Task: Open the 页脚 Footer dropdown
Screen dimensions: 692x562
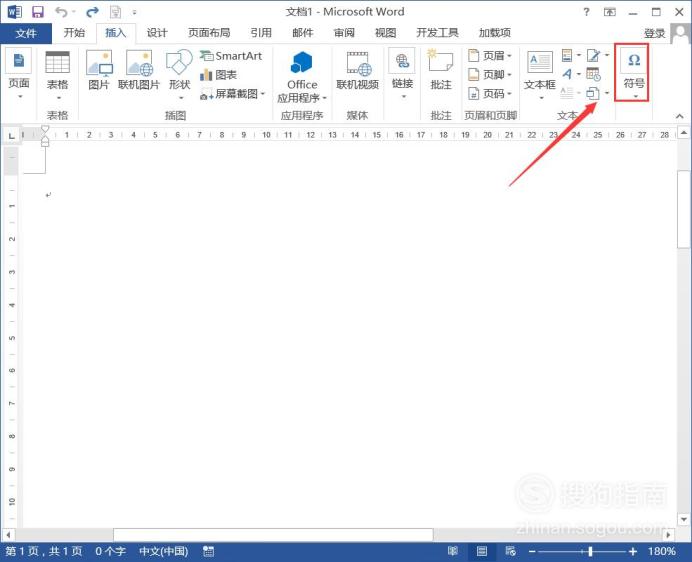Action: [489, 75]
